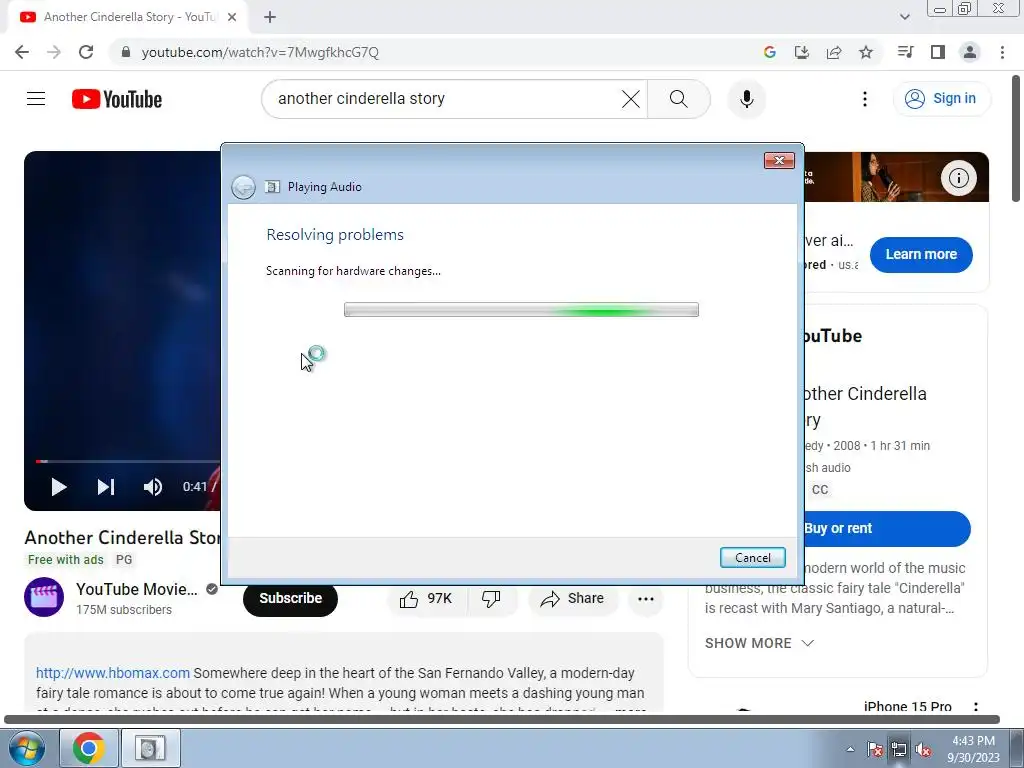Open network tray icon
The image size is (1024, 768).
[x=899, y=750]
